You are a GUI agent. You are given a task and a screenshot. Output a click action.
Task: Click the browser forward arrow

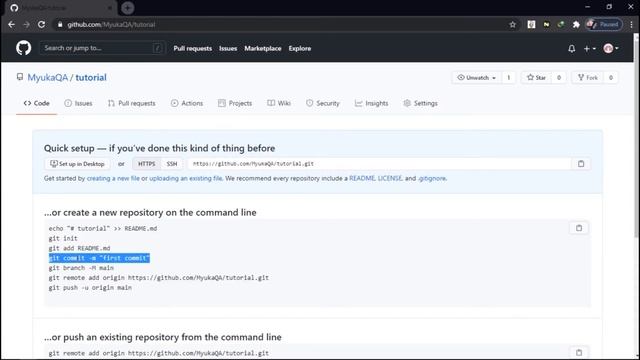27,24
